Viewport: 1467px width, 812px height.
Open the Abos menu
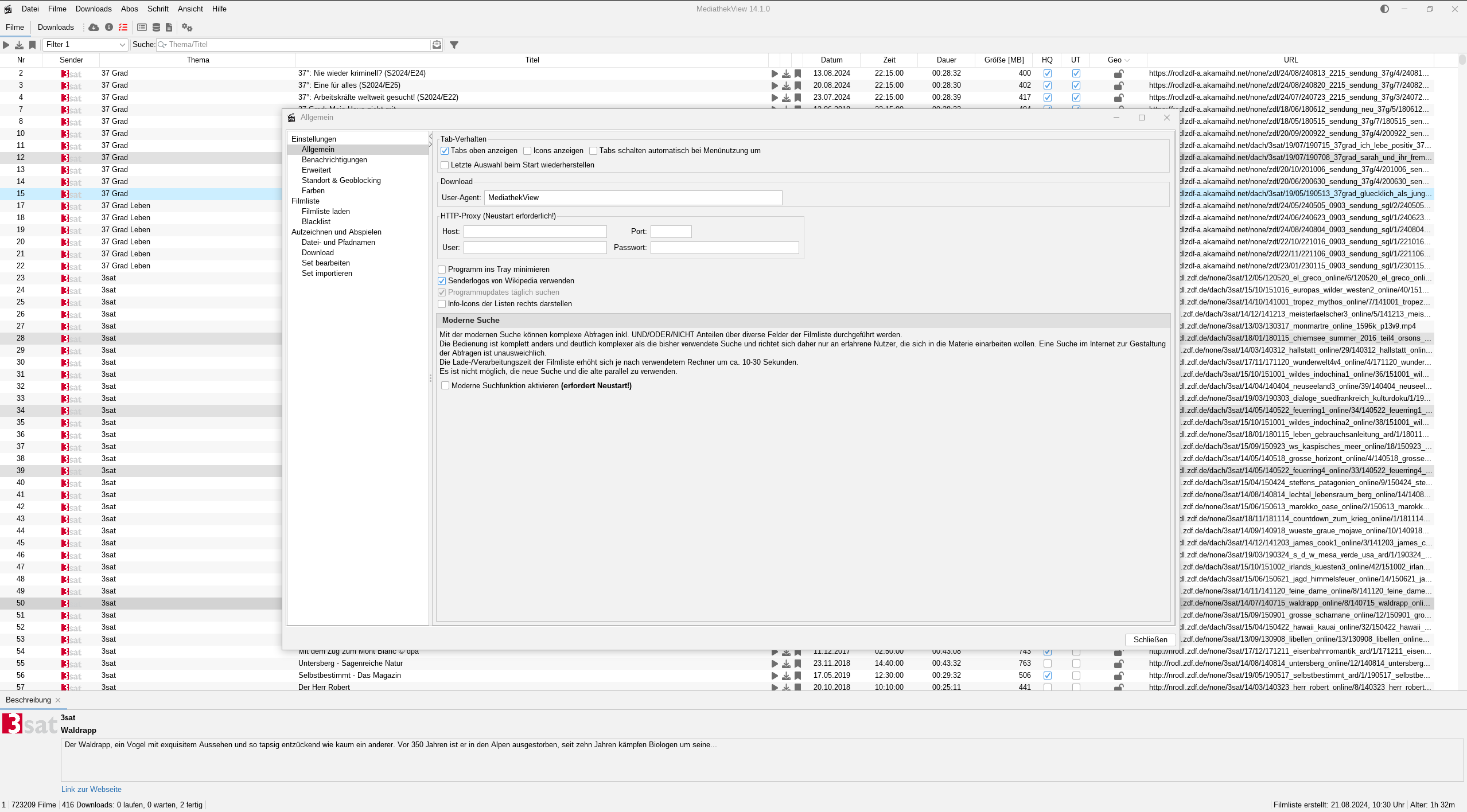(130, 9)
